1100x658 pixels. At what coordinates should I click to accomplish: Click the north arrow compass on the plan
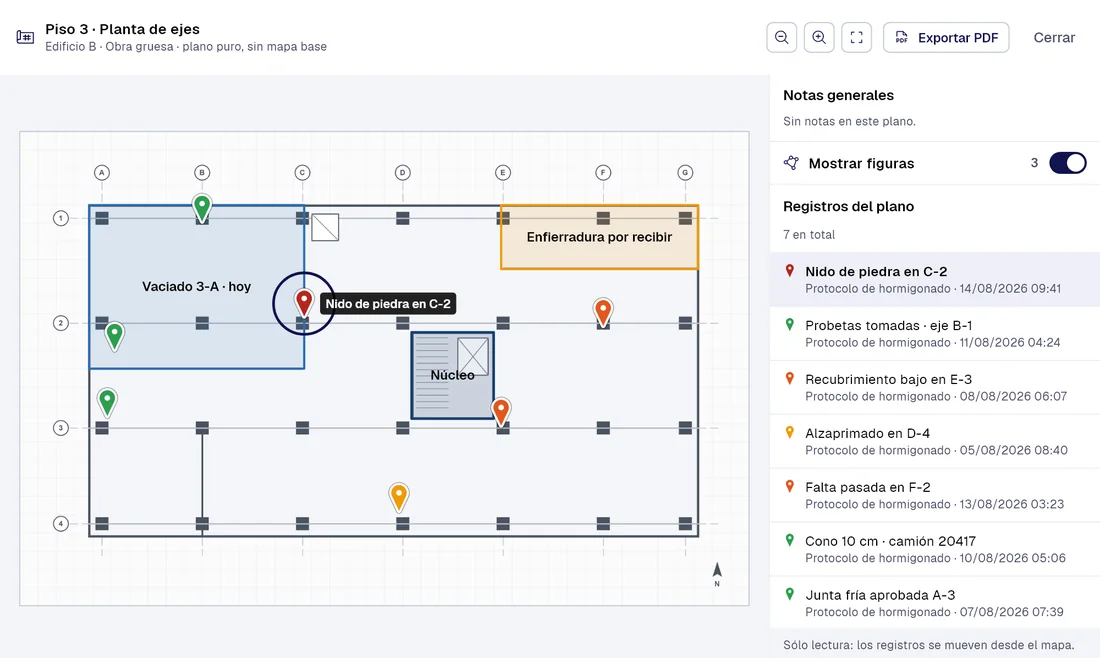[x=717, y=574]
